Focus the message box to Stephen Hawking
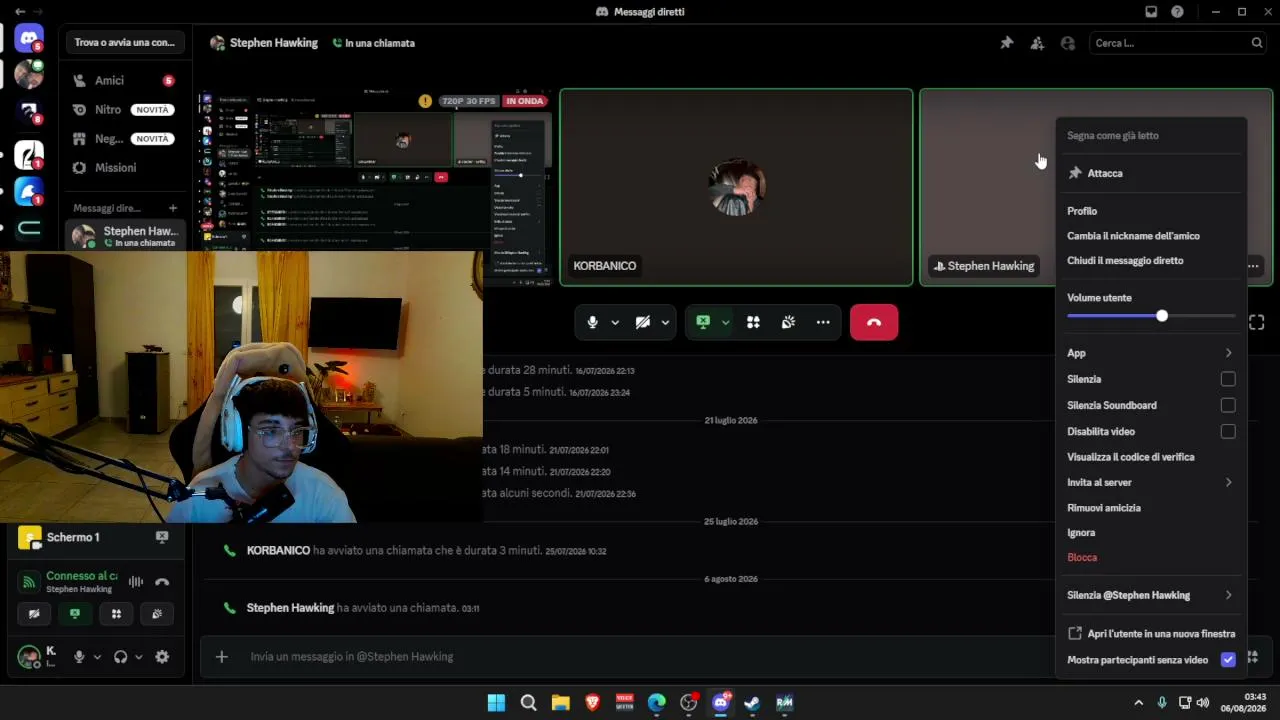 coord(640,657)
